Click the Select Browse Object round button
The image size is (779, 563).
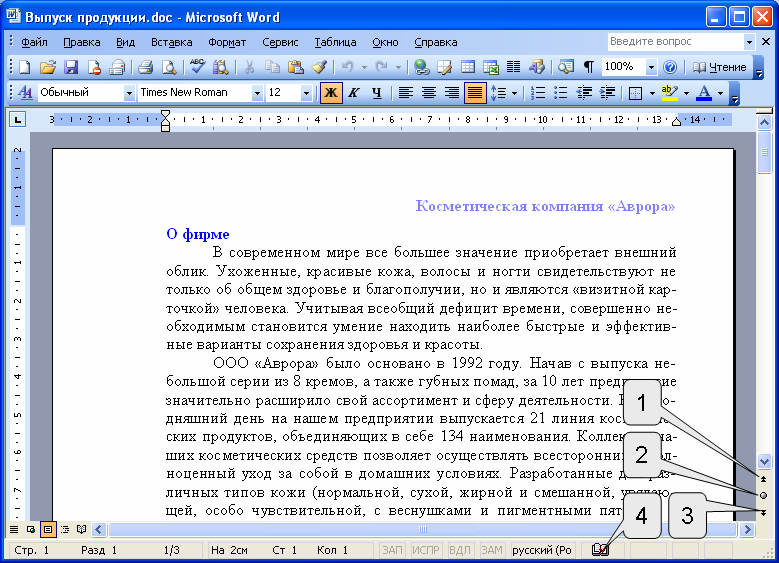(764, 495)
